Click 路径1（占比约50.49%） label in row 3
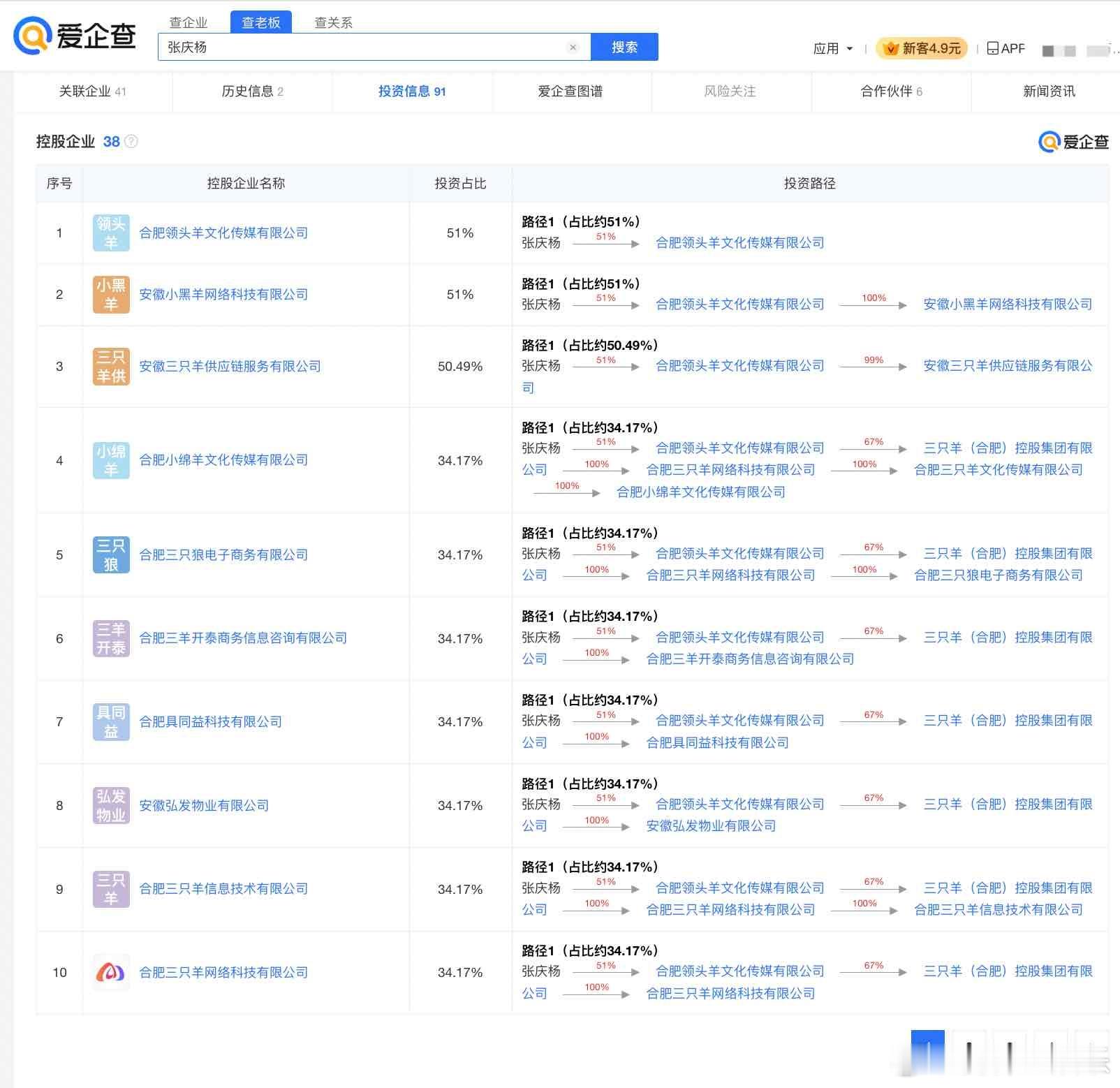This screenshot has height=1088, width=1120. point(590,346)
